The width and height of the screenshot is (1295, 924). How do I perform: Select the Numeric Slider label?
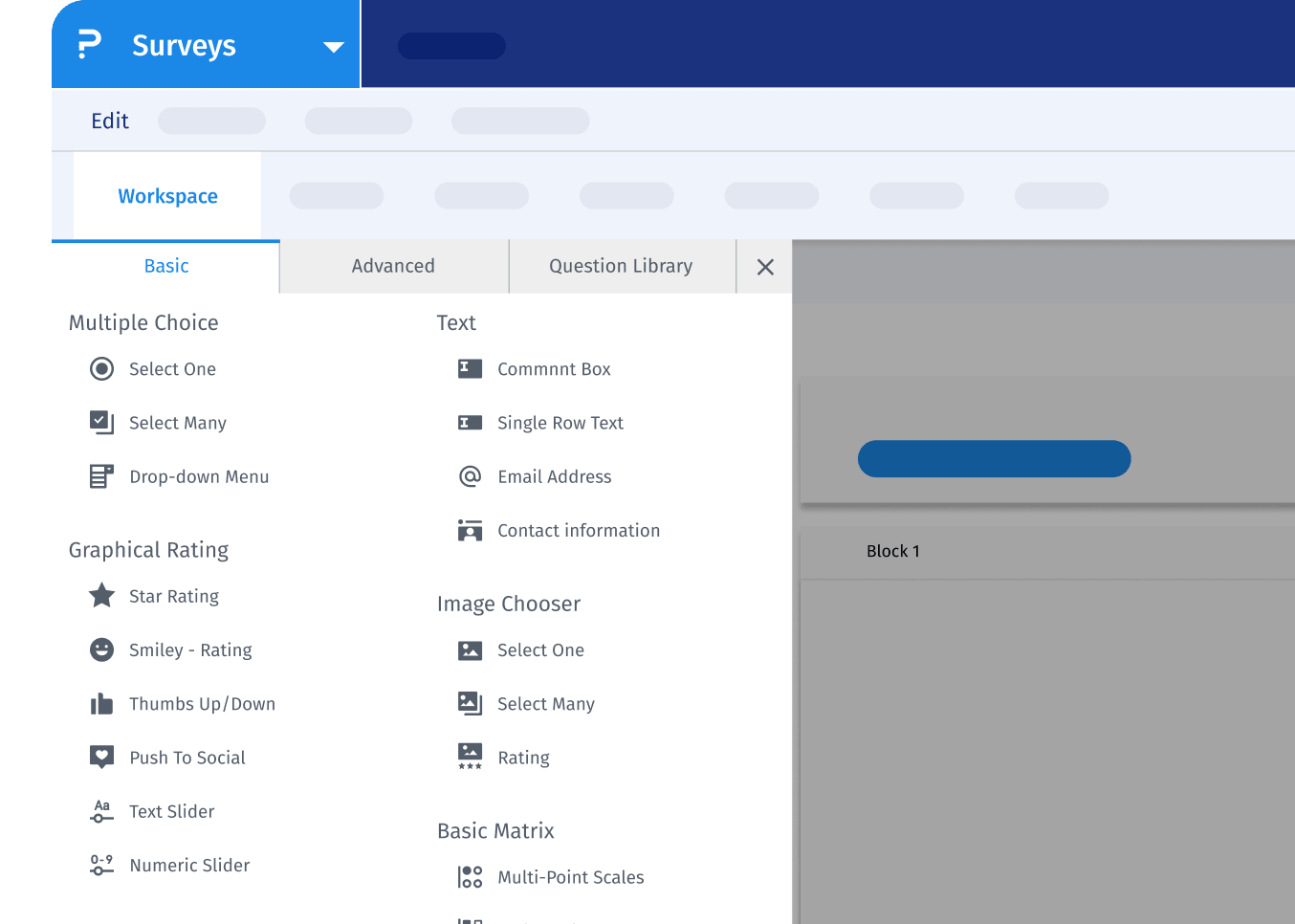coord(189,865)
